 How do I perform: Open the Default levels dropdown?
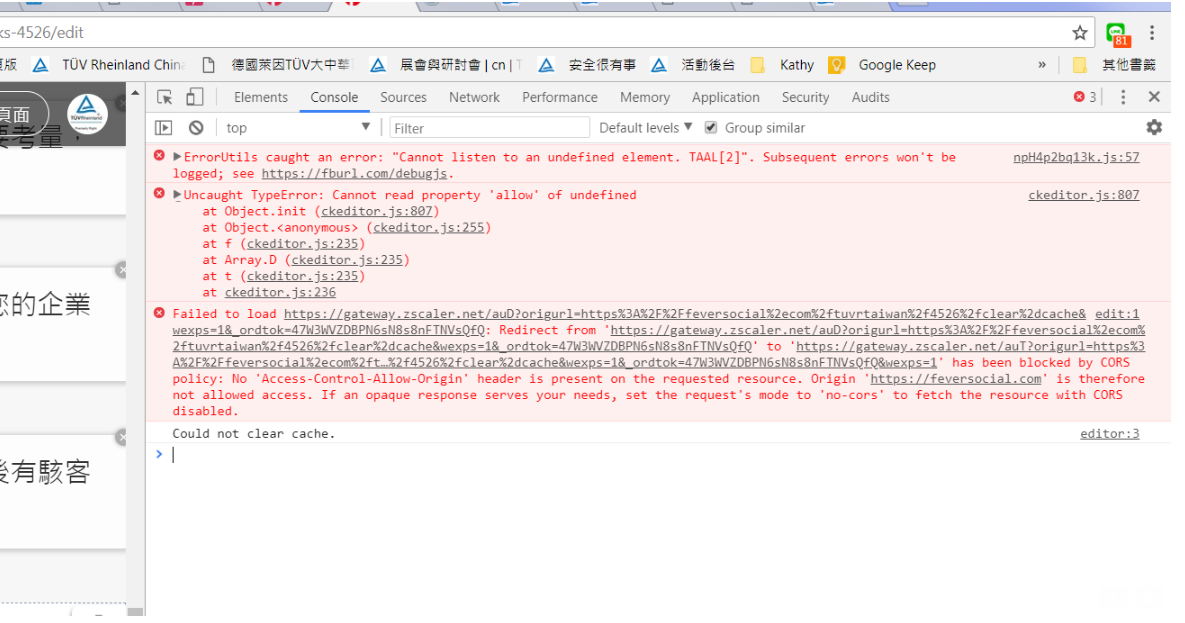click(x=645, y=127)
